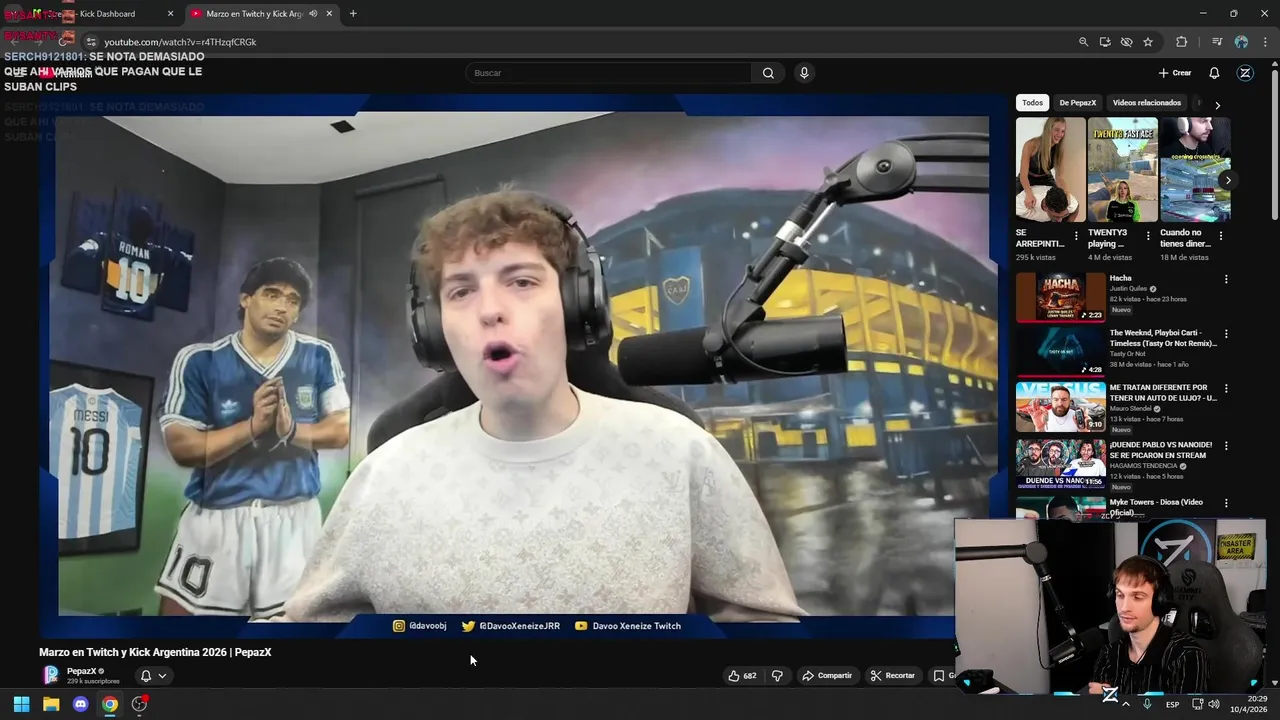Advance the Shorts shelf with next arrow
1280x720 pixels.
point(1227,180)
